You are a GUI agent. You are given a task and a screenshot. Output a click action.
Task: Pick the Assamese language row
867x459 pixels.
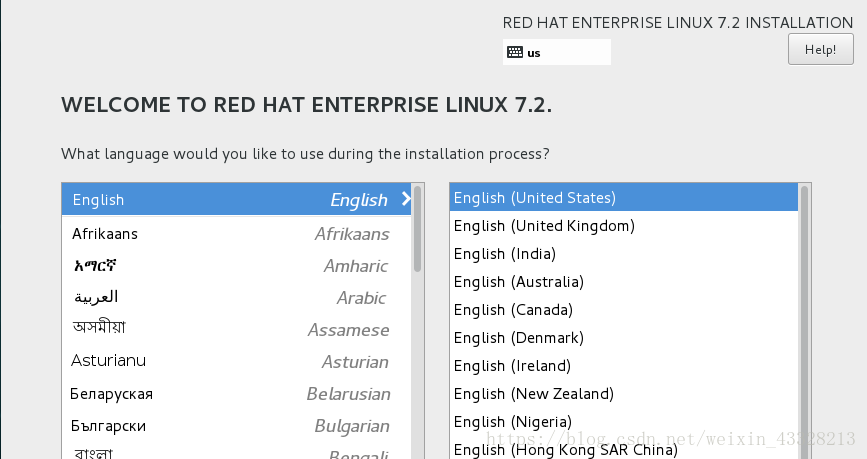(237, 330)
